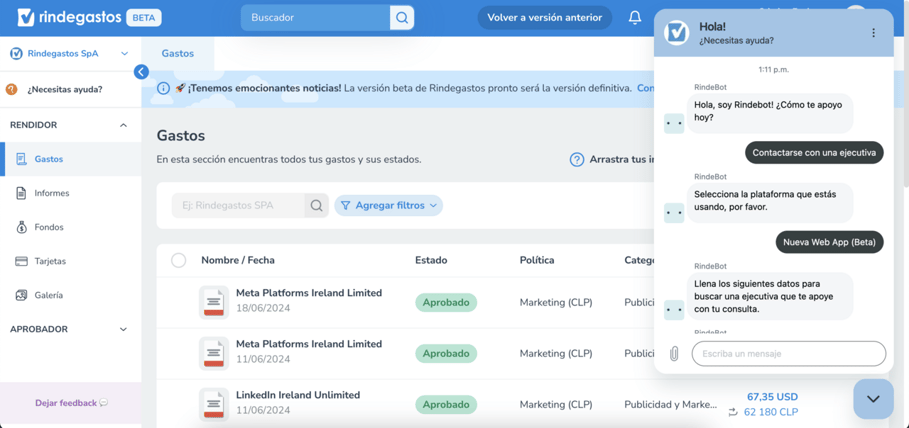
Task: Click the search magnifier button beside Buscador
Action: 402,17
